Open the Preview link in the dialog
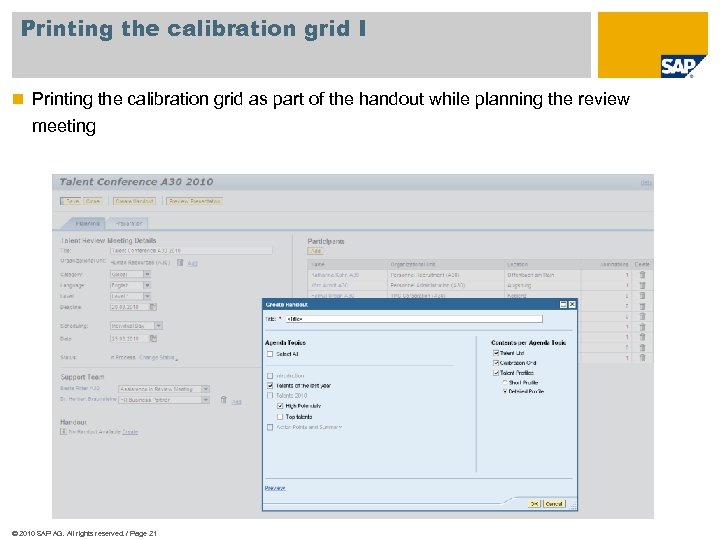The width and height of the screenshot is (720, 540). (275, 488)
